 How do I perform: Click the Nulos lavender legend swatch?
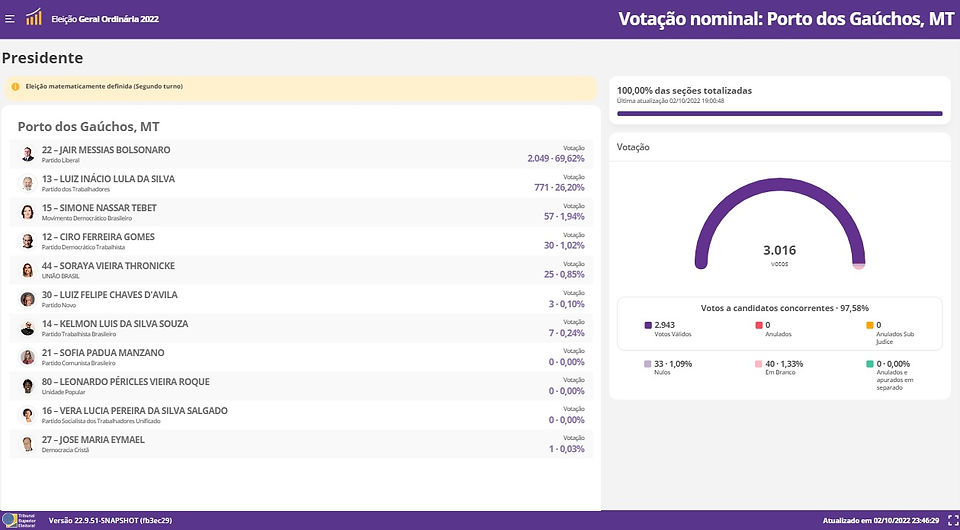[x=648, y=364]
